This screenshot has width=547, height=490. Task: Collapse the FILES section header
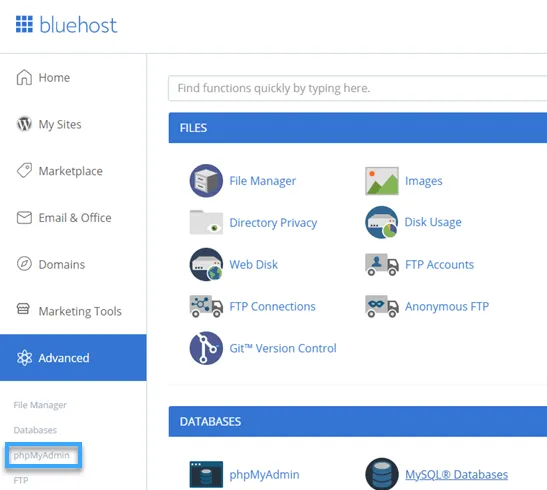coord(358,128)
